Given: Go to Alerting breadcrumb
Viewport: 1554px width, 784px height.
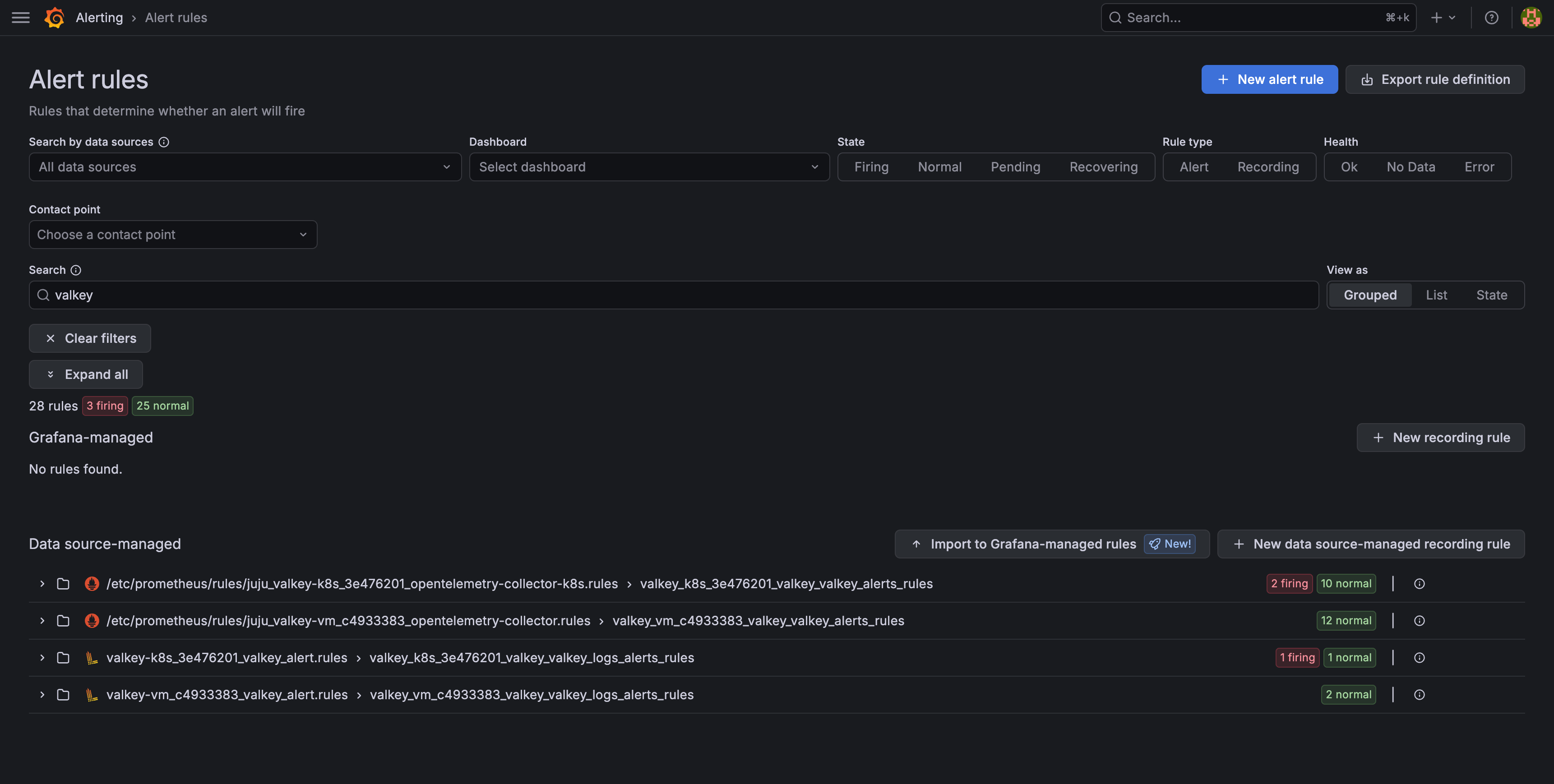Looking at the screenshot, I should 100,18.
